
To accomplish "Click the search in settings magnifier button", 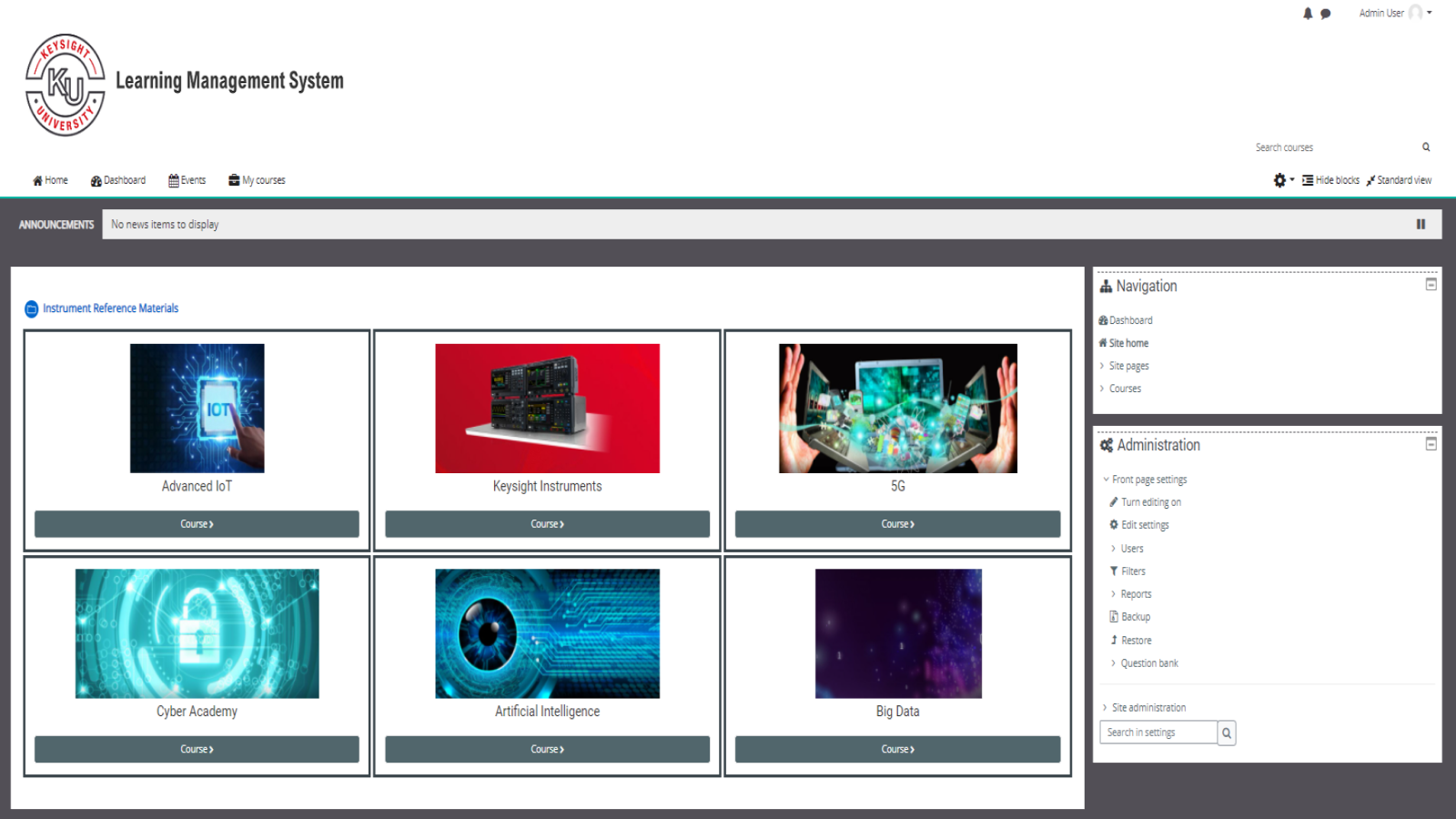I will click(1227, 733).
